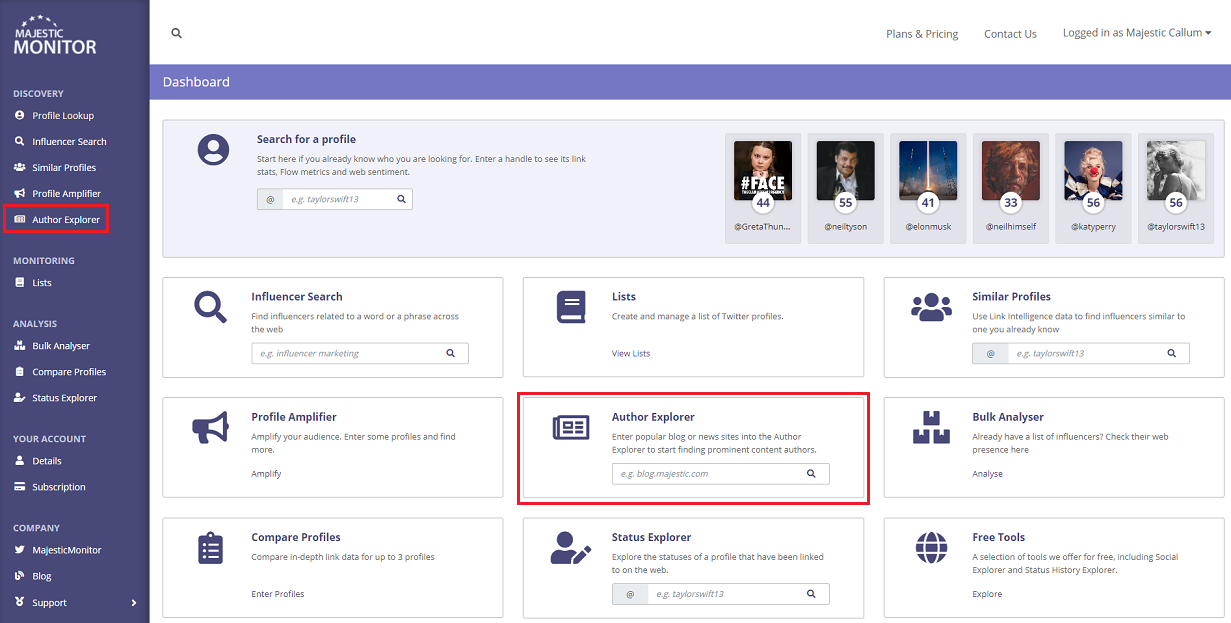Click the Bulk Analyser sidebar icon
The height and width of the screenshot is (623, 1231).
(20, 345)
